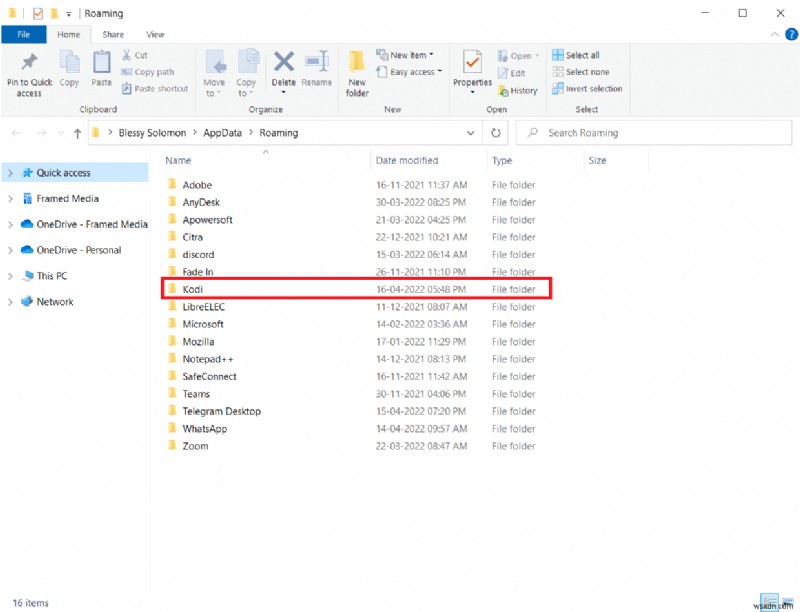The image size is (800, 612).
Task: Click the title bar properties checkmark icon
Action: click(38, 13)
